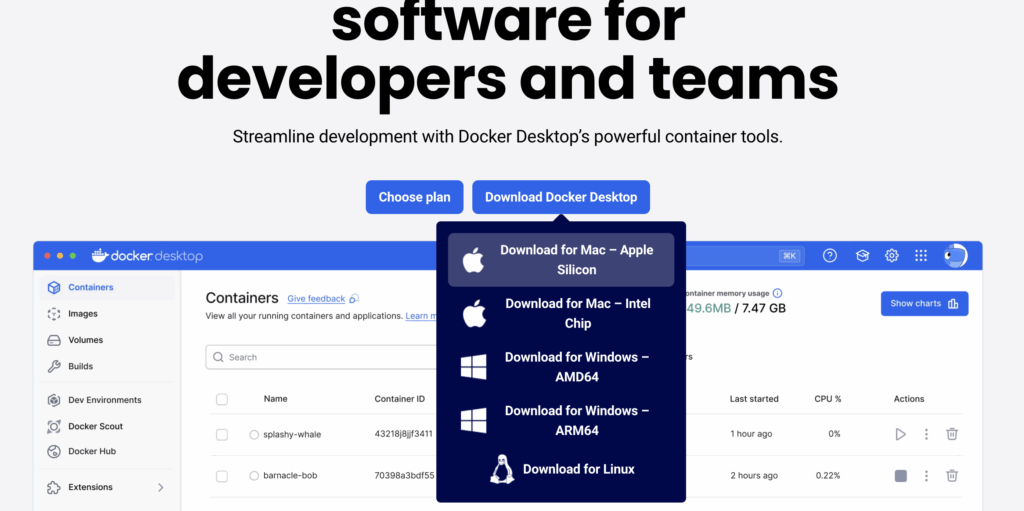Start the splashy-whale container
The width and height of the screenshot is (1024, 511).
coord(901,434)
